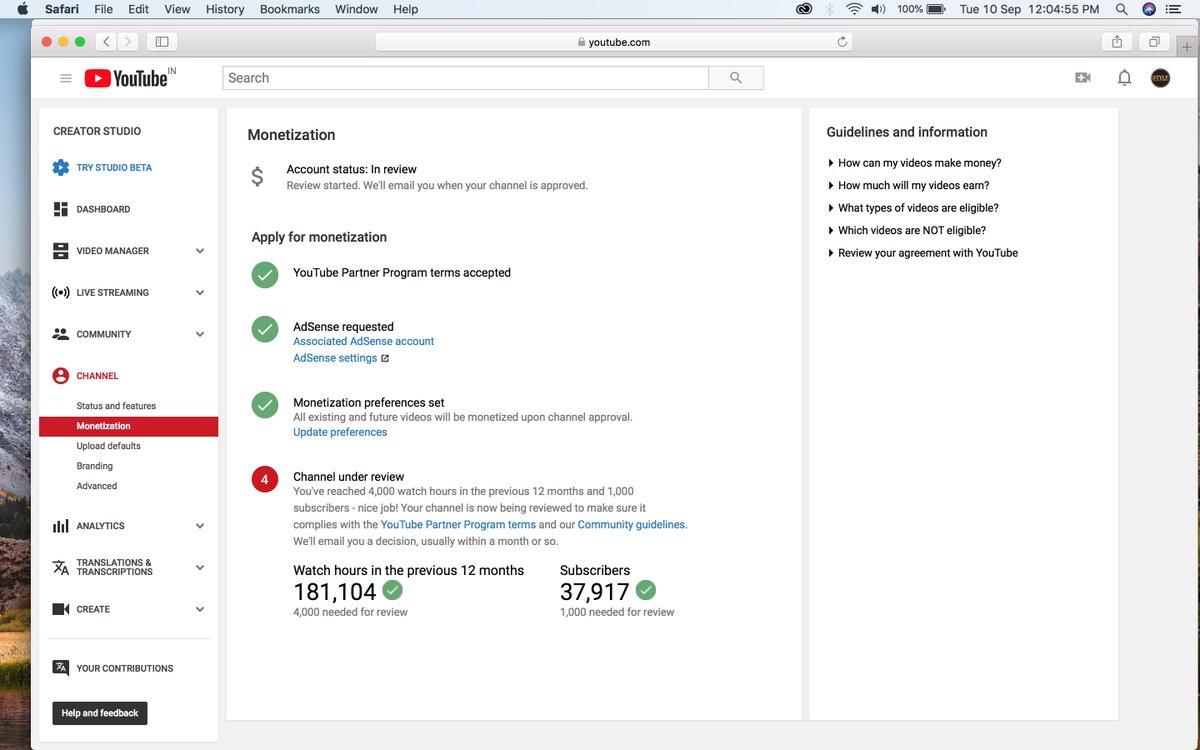Open a new Safari tab with plus

coord(1187,47)
